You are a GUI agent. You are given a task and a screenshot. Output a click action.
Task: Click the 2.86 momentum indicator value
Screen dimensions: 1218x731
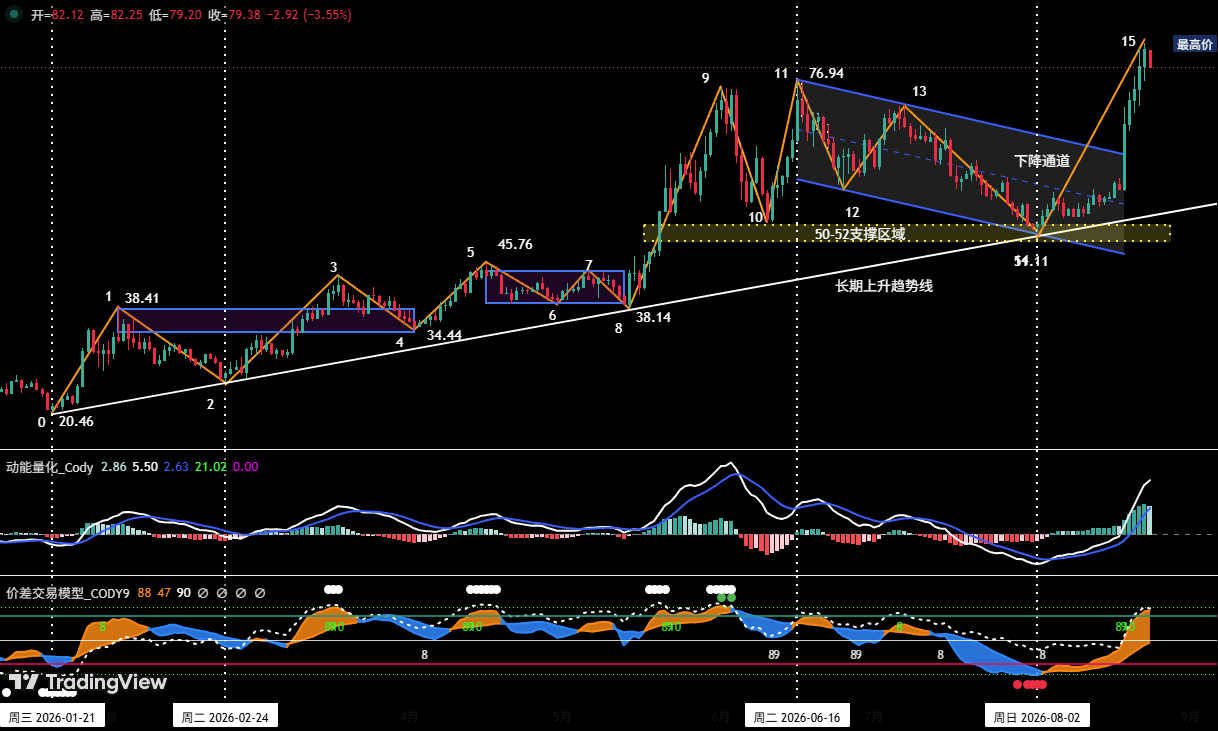[x=114, y=467]
